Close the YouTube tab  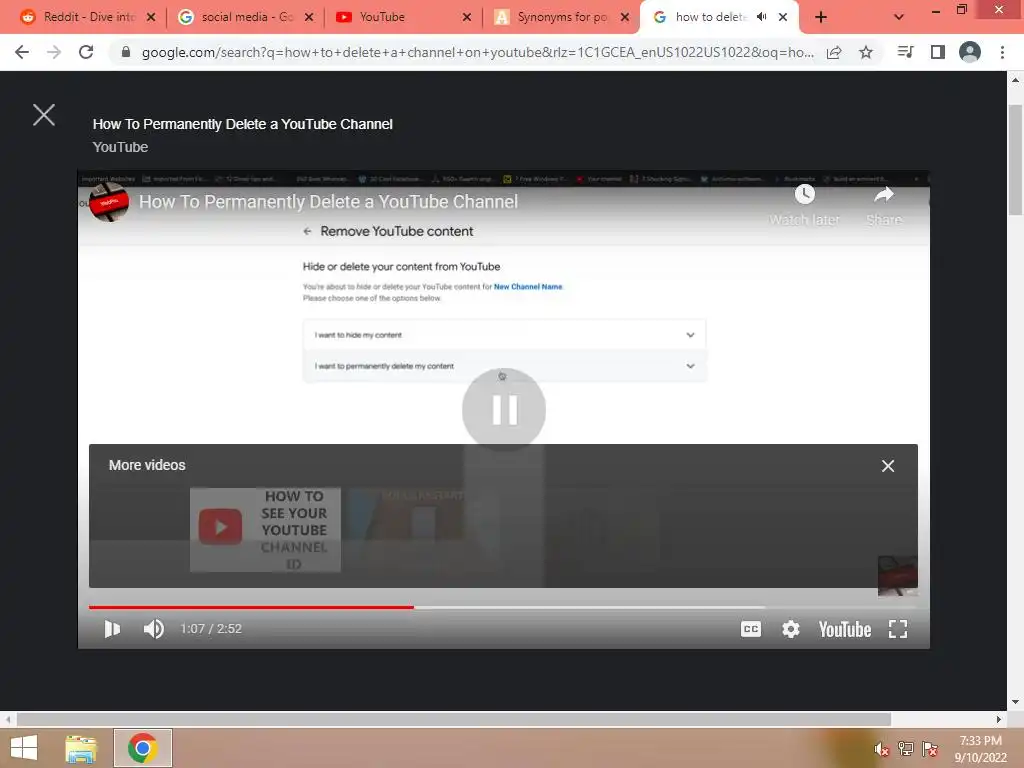click(x=467, y=17)
